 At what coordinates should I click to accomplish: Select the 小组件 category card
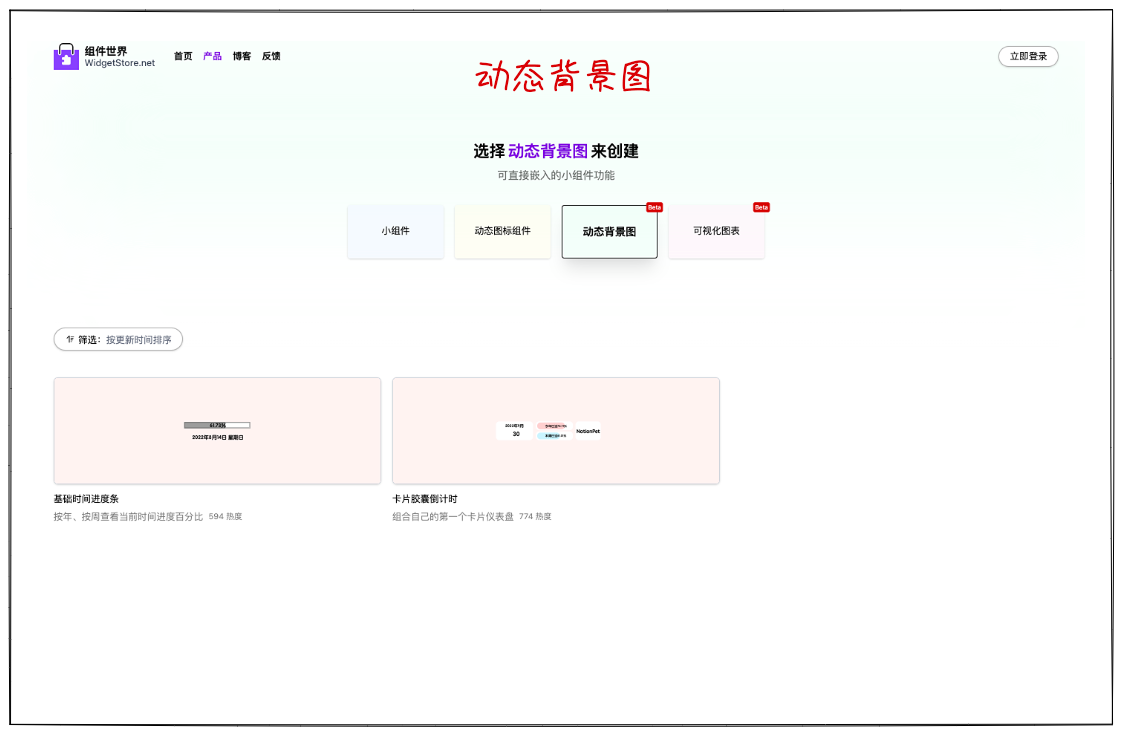396,231
